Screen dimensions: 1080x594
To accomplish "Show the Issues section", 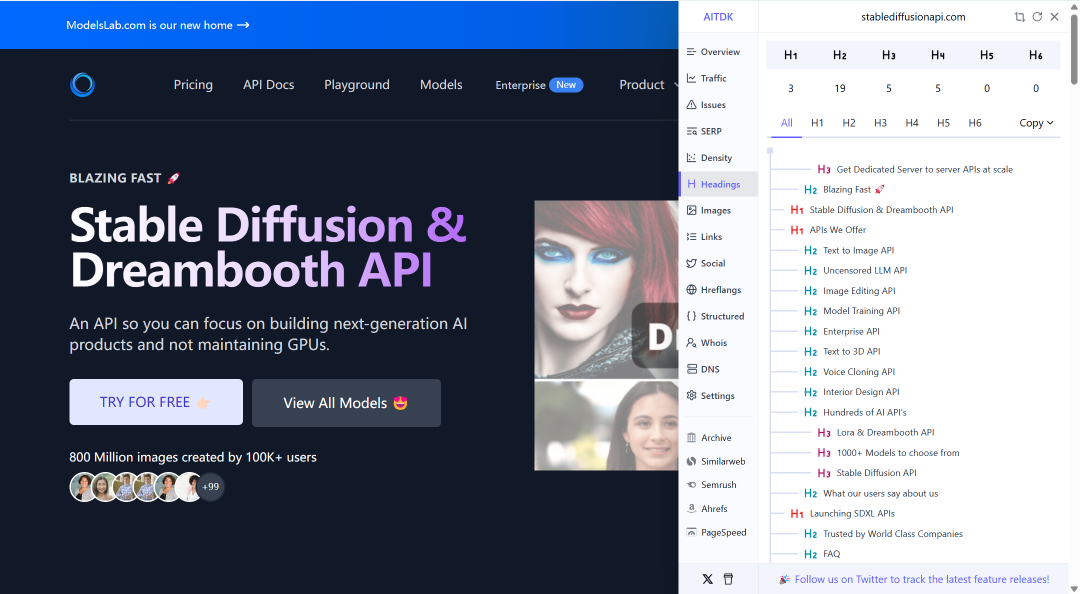I will tap(706, 105).
